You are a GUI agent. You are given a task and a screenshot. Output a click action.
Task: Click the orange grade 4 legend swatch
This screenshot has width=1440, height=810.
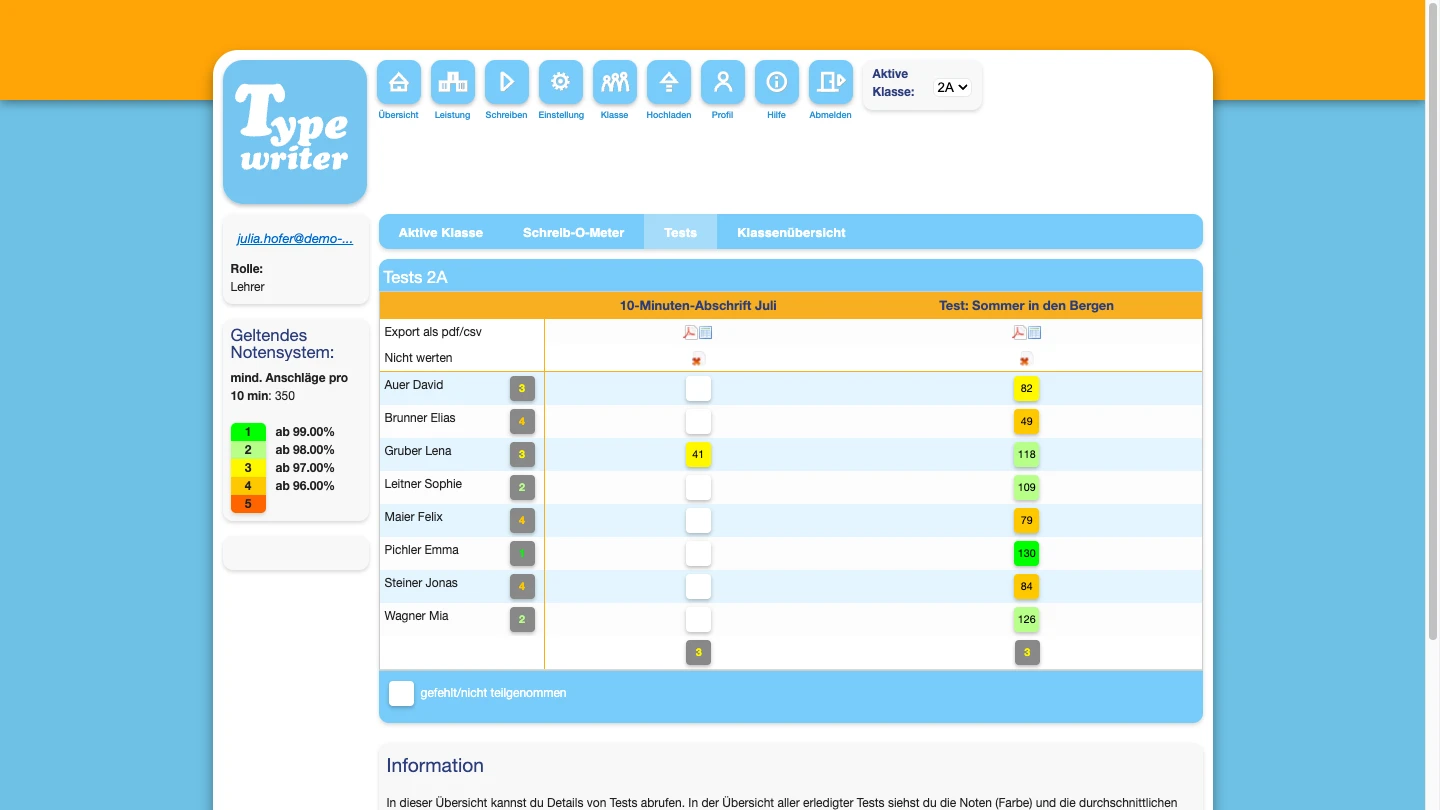(248, 486)
